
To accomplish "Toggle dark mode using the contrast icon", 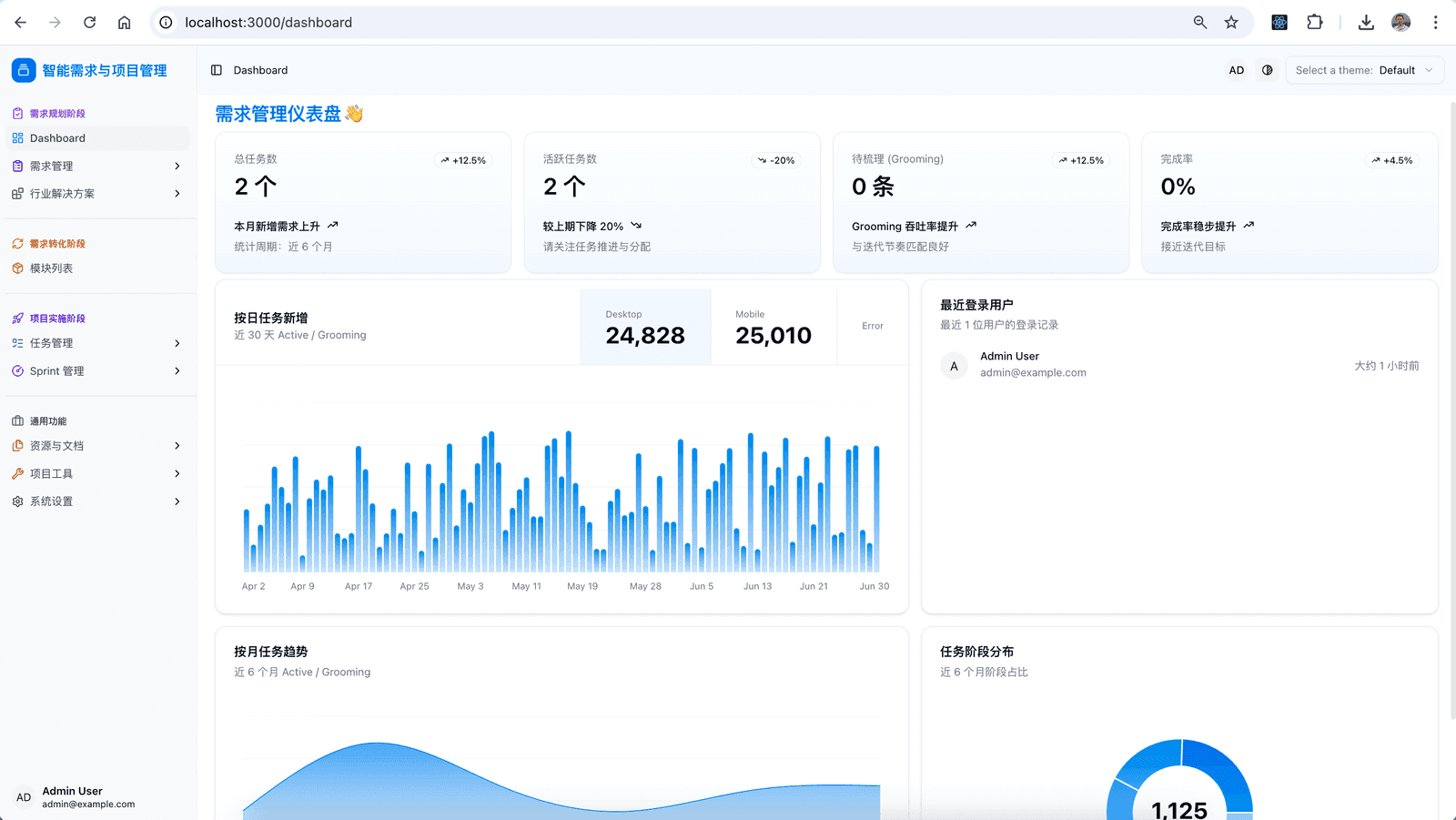I will (x=1268, y=70).
